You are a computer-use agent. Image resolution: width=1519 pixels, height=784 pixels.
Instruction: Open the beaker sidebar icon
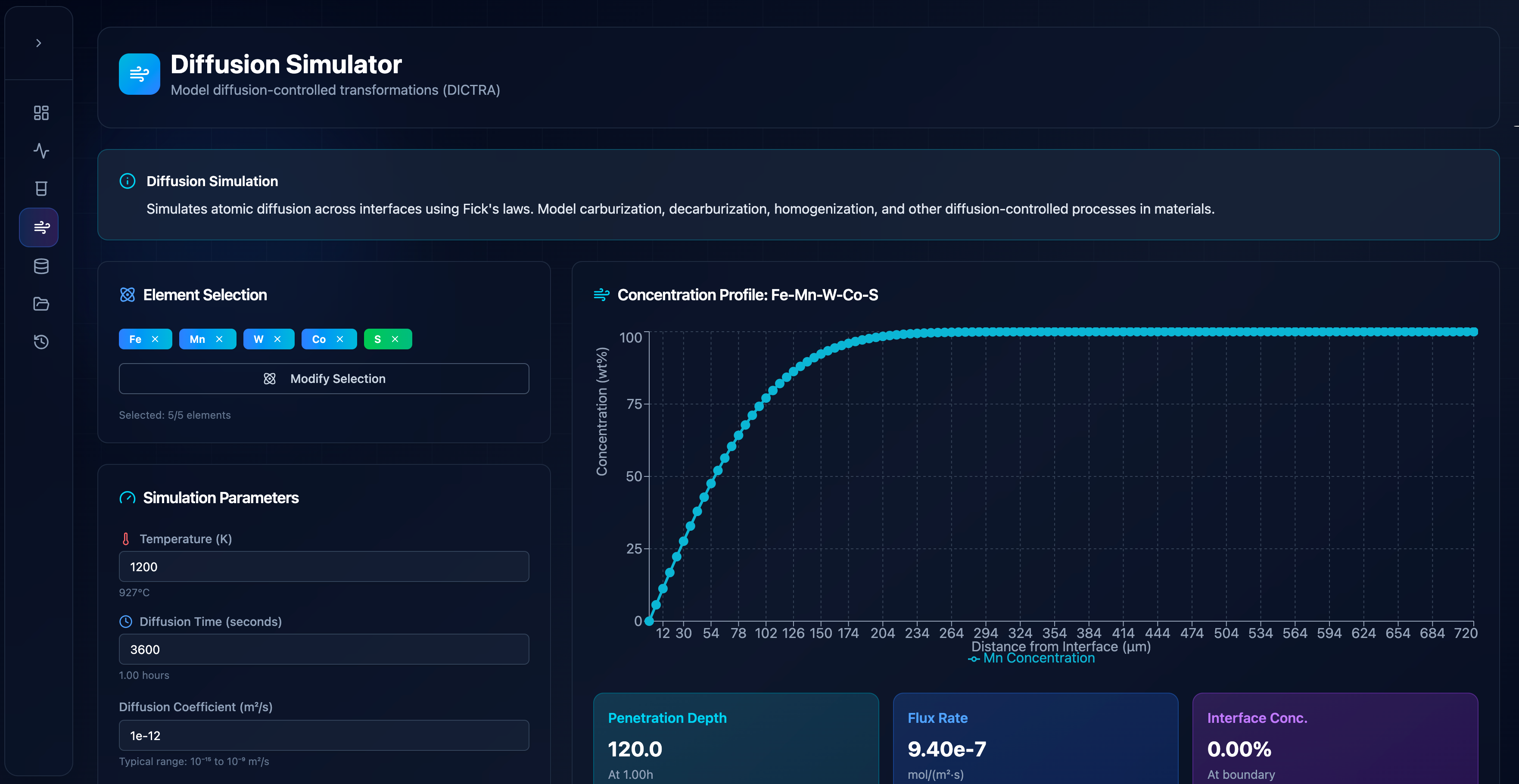tap(40, 189)
